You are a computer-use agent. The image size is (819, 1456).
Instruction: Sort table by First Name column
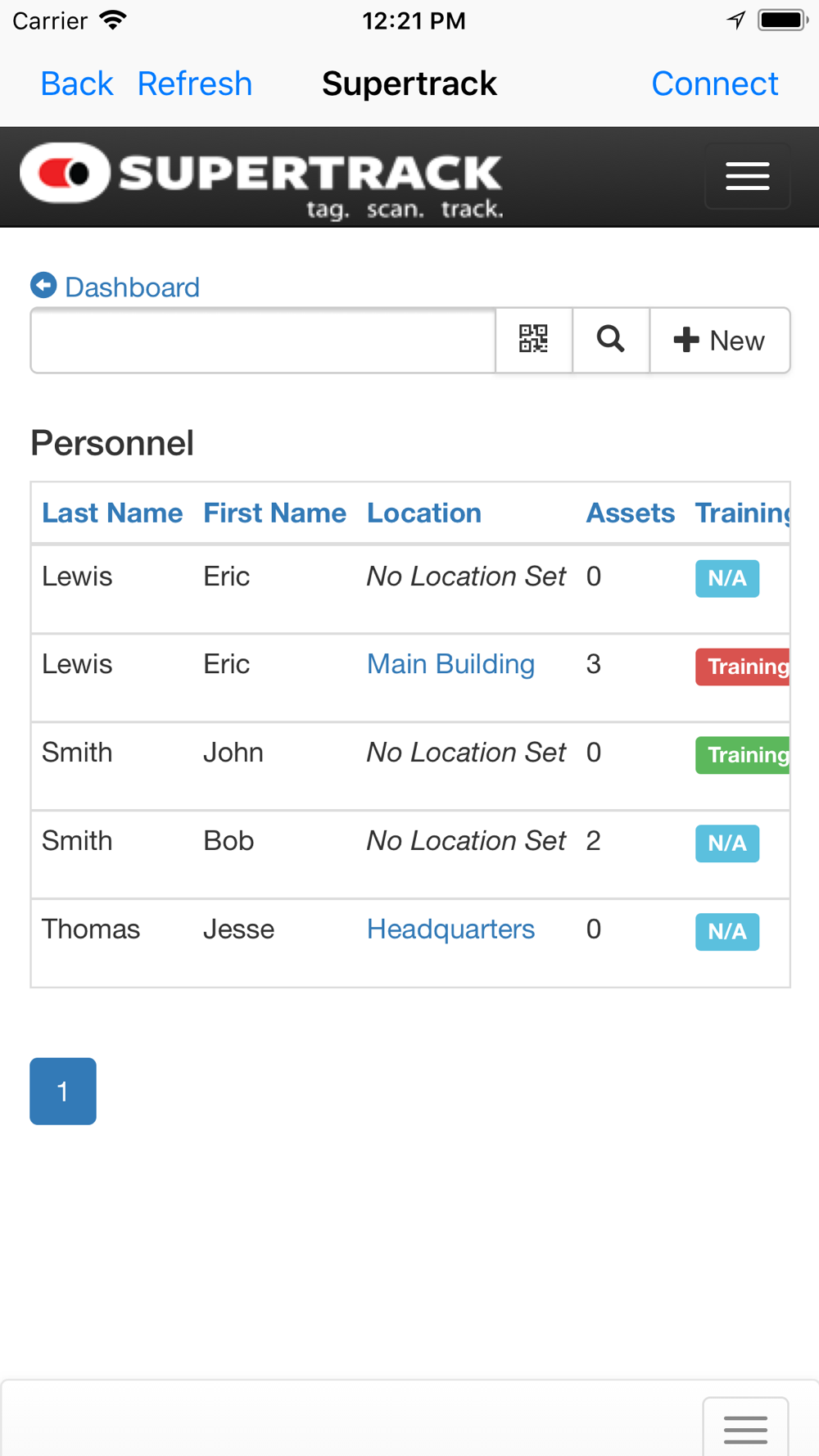click(274, 513)
